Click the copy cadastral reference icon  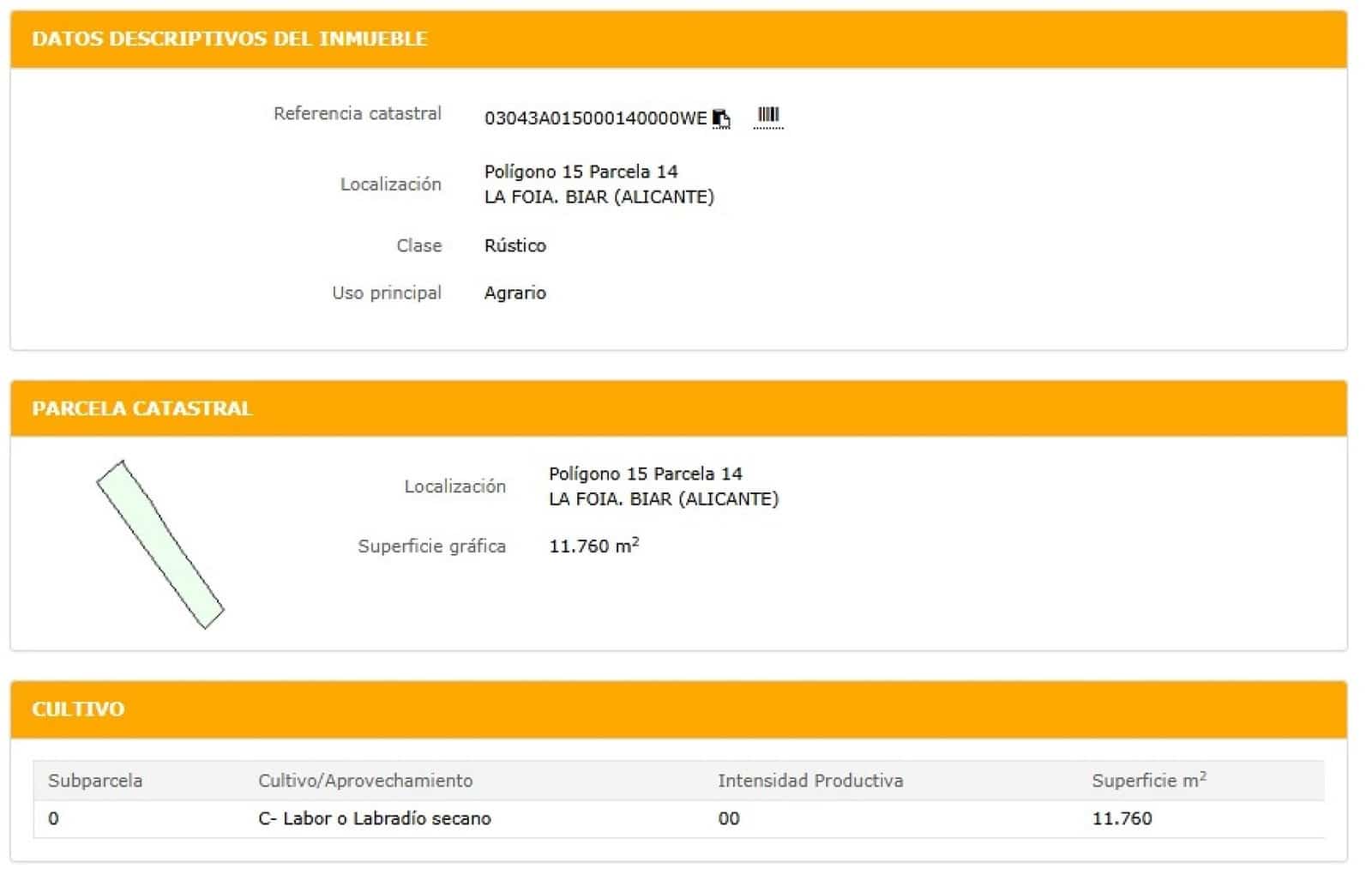click(x=721, y=118)
